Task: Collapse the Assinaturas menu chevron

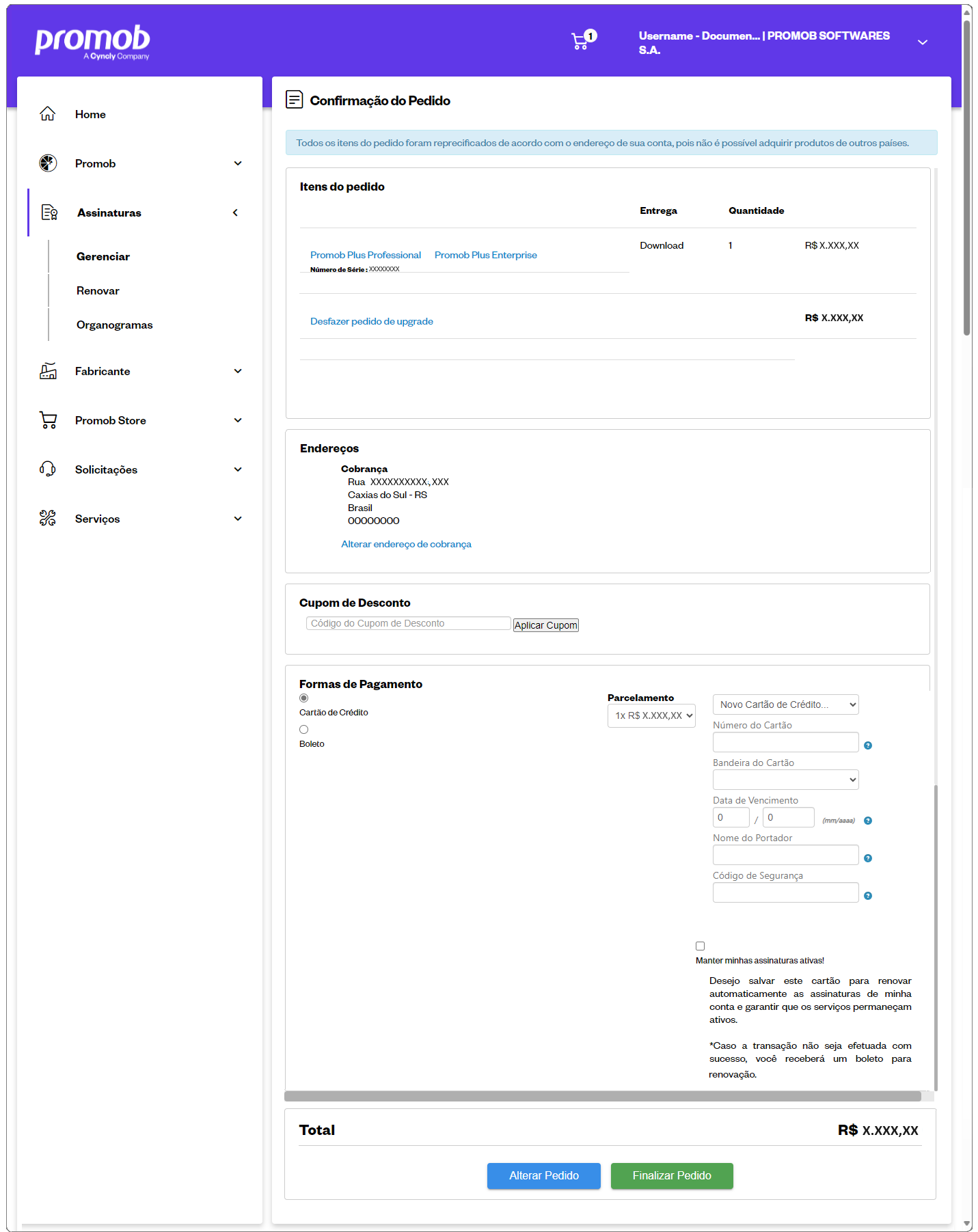Action: pos(235,213)
